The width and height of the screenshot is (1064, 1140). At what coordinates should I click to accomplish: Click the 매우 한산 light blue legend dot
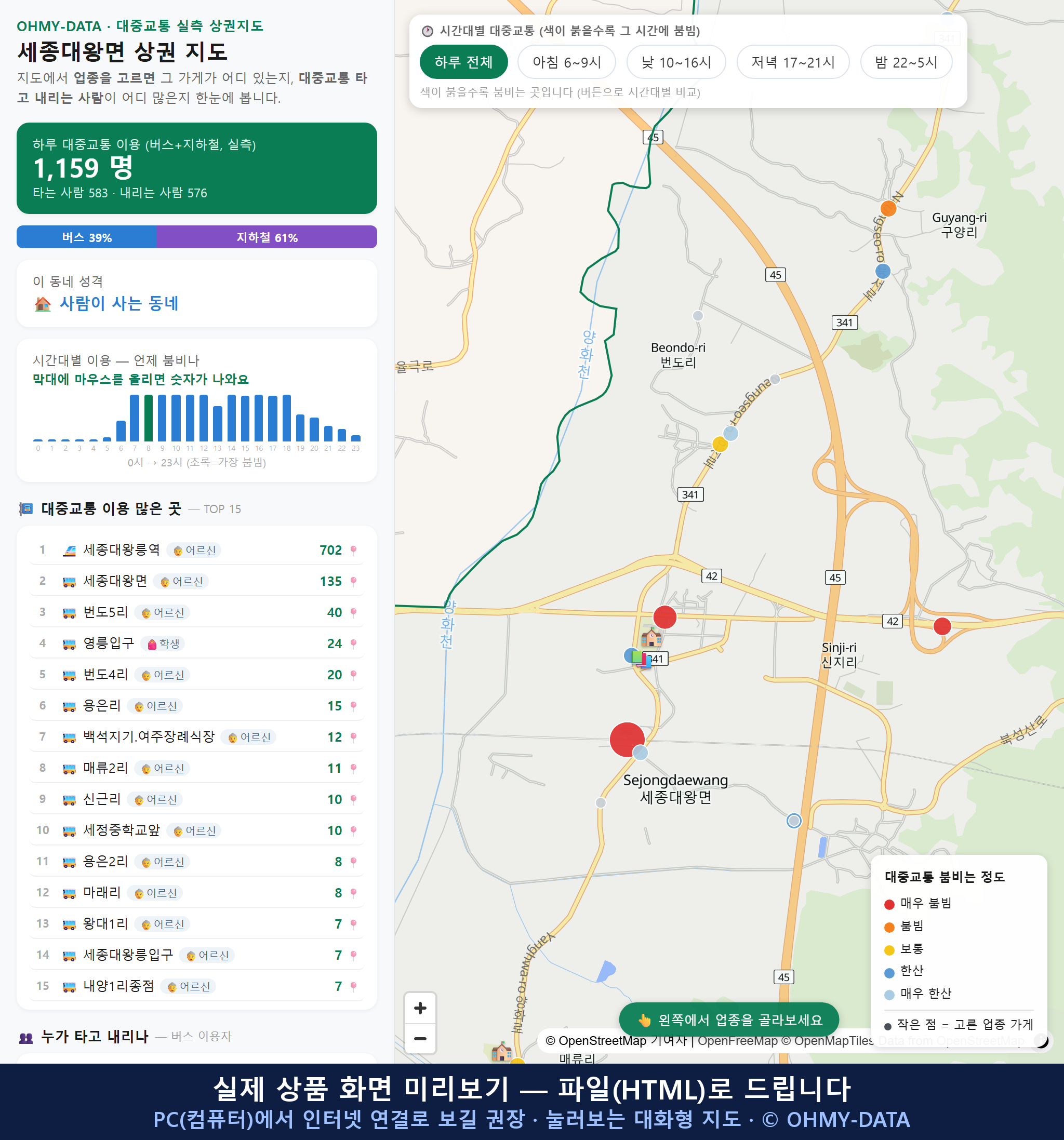[x=889, y=995]
